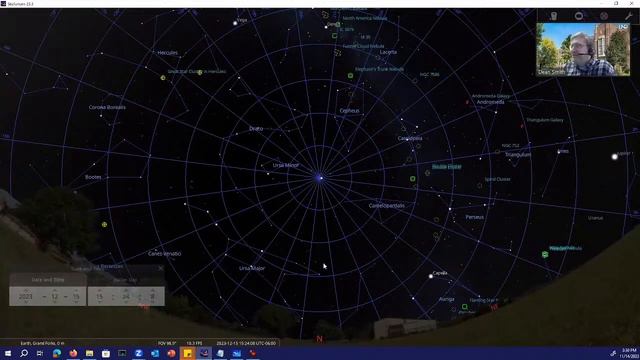This screenshot has width=640, height=360.
Task: Launch Firefox from the taskbar
Action: (x=73, y=353)
